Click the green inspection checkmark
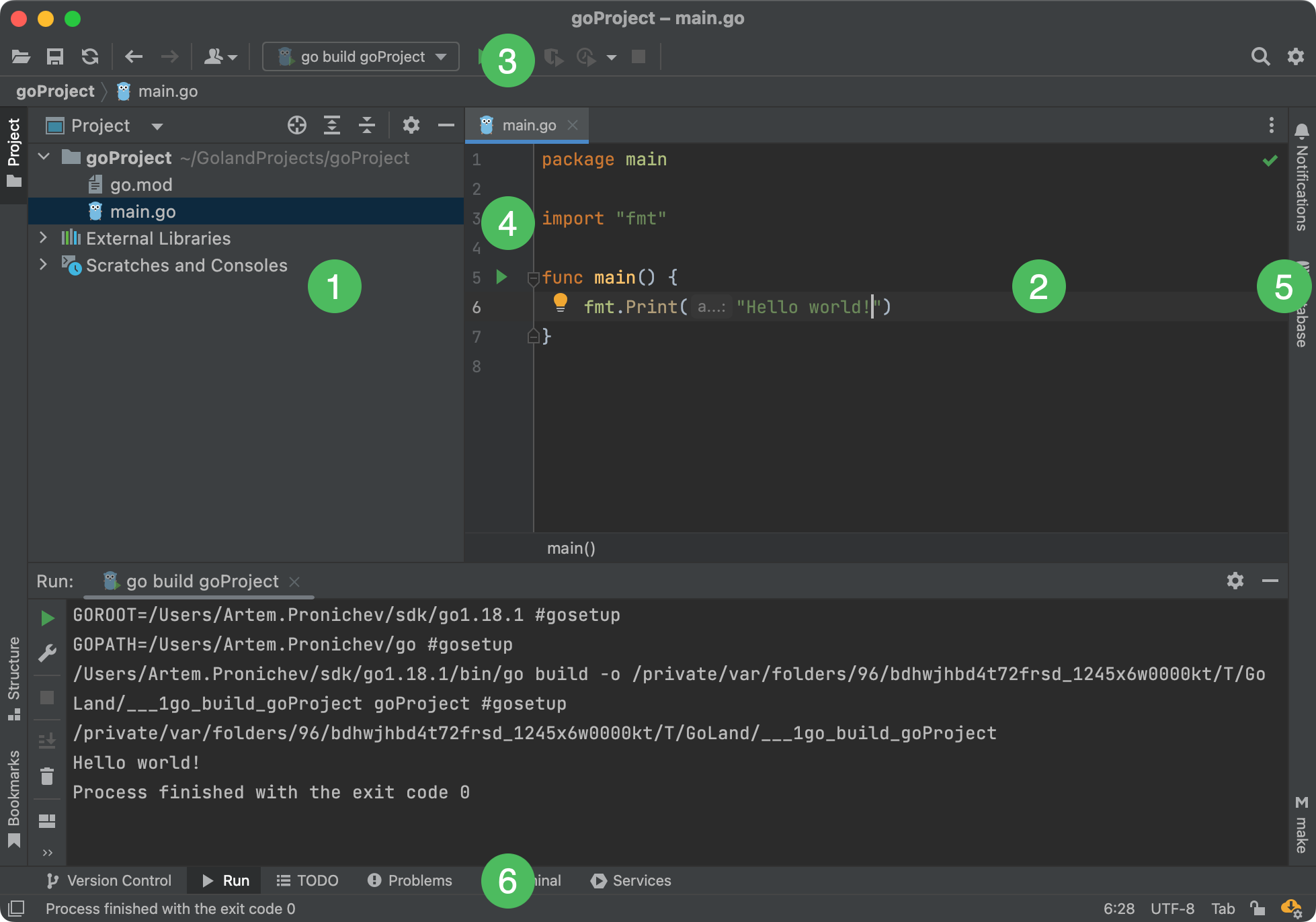The height and width of the screenshot is (922, 1316). (1270, 161)
